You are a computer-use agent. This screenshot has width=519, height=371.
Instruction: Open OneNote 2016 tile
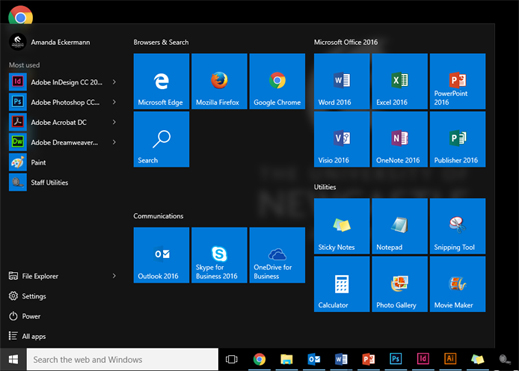400,139
